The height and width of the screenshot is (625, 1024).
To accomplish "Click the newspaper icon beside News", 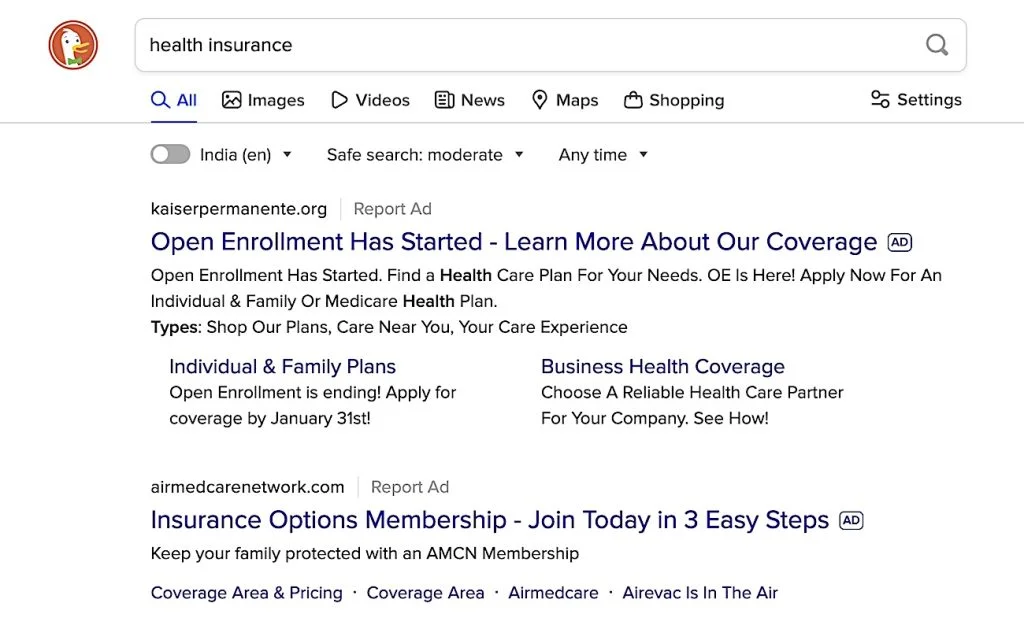I will 442,100.
